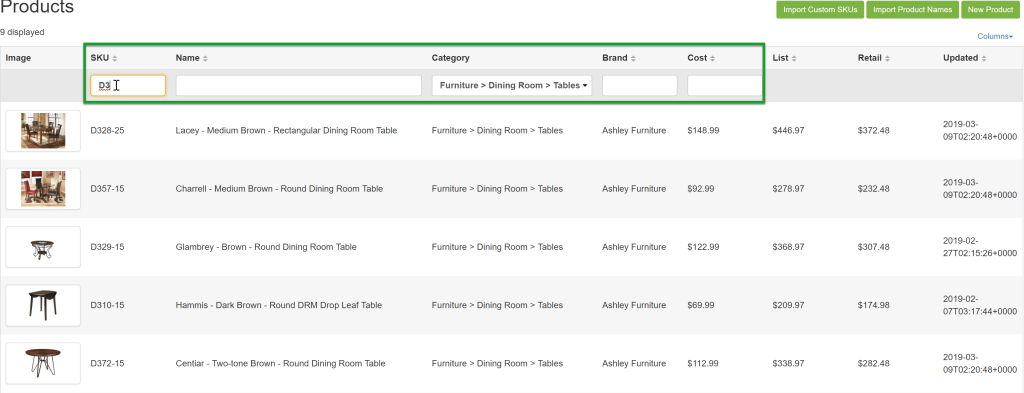Screen dimensions: 1024x393
Task: Click Hammis - Dark Brown product name
Action: pos(279,305)
